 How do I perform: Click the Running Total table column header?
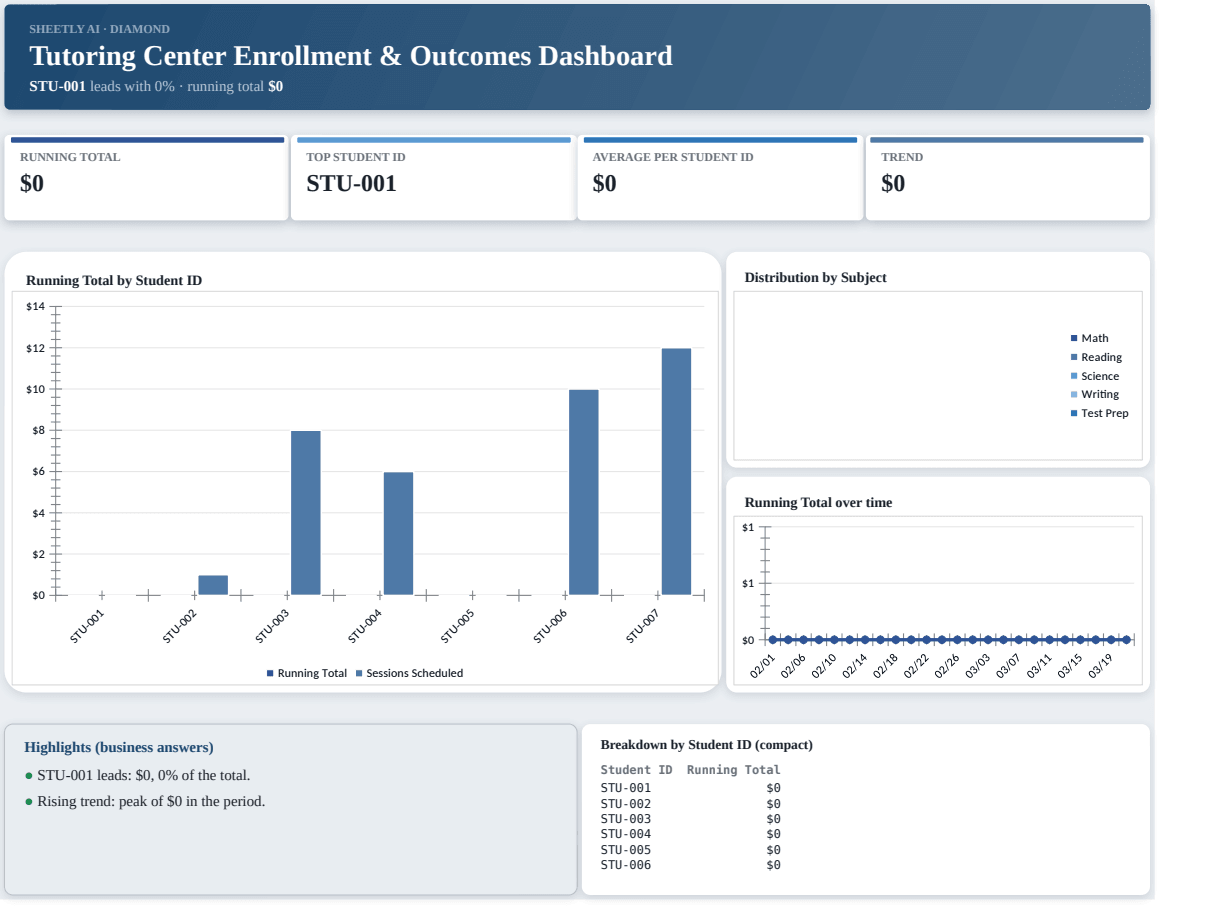pos(734,770)
